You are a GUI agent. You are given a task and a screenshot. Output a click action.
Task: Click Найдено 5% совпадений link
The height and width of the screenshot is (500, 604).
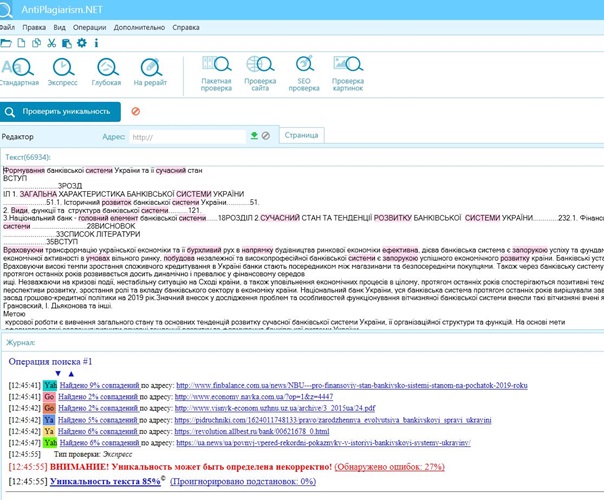point(98,420)
